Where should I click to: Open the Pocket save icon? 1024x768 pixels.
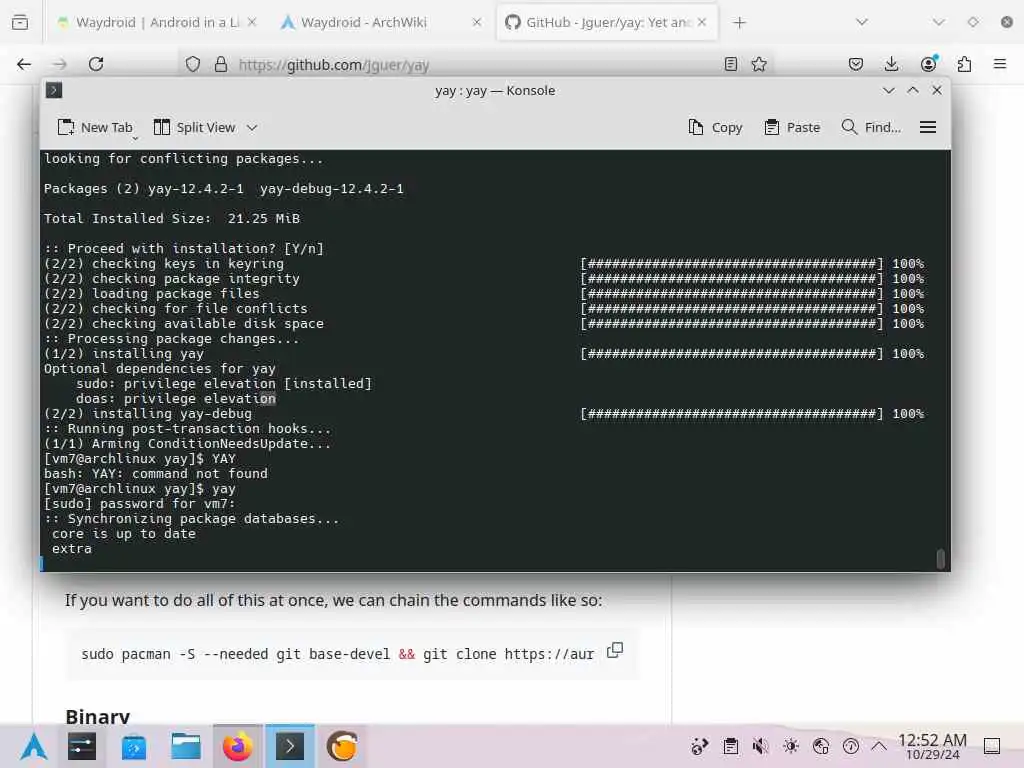coord(856,64)
